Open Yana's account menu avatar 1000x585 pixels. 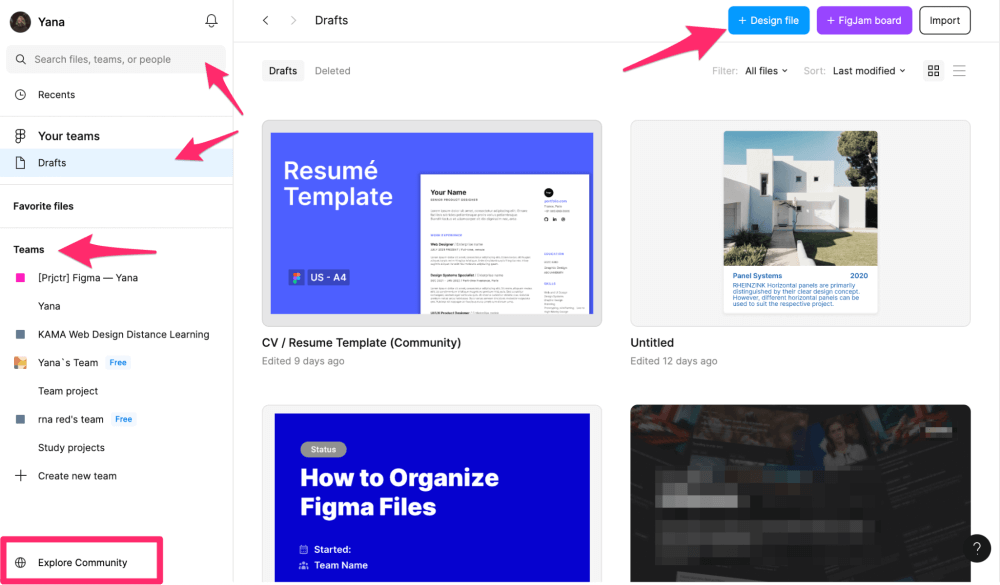(20, 21)
